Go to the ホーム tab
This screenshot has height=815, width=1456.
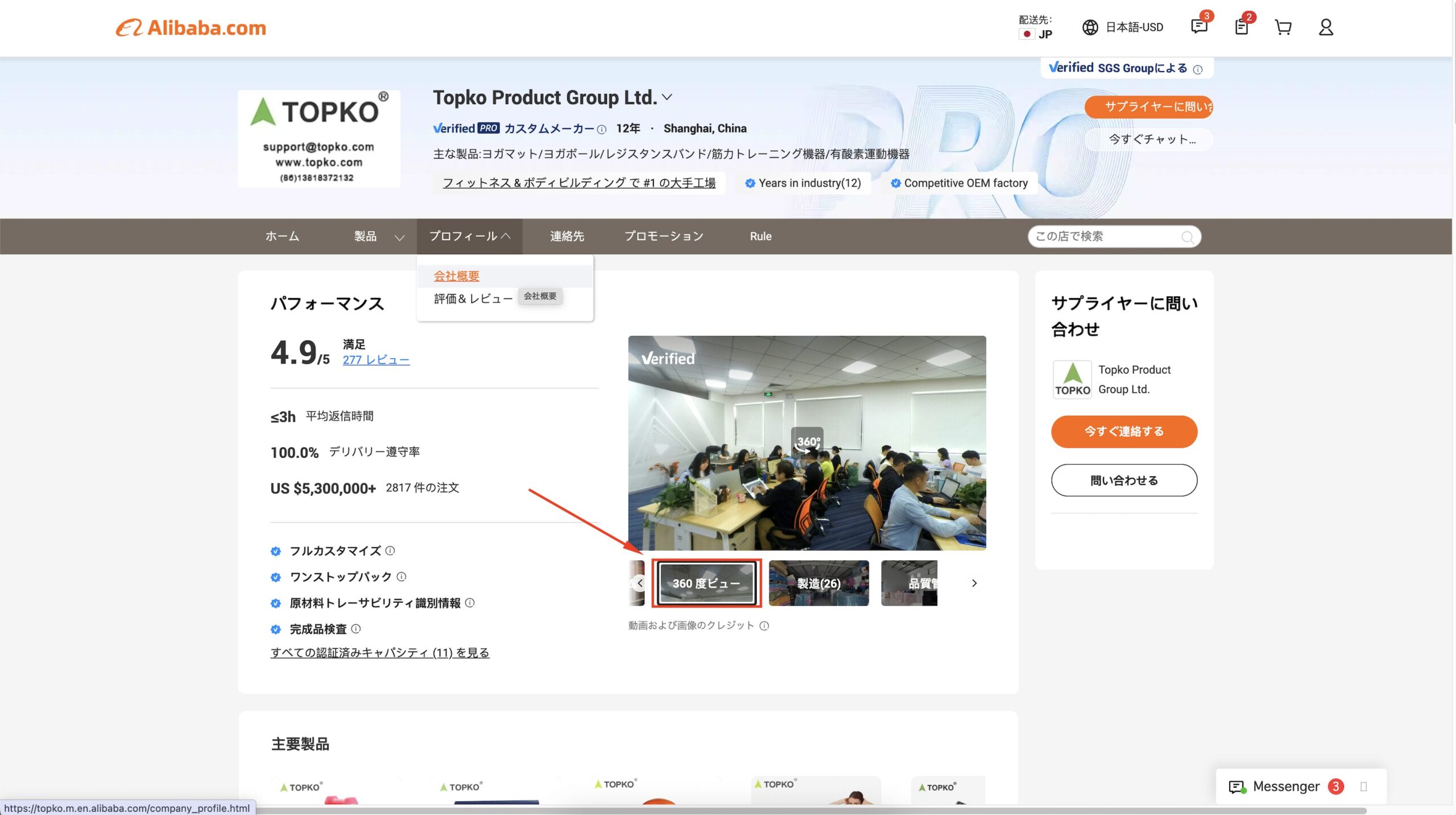[282, 236]
